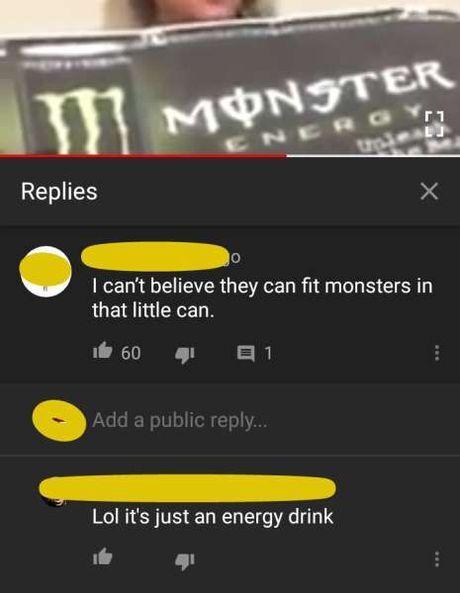460x593 pixels.
Task: Open the censored commenter username
Action: coord(155,257)
